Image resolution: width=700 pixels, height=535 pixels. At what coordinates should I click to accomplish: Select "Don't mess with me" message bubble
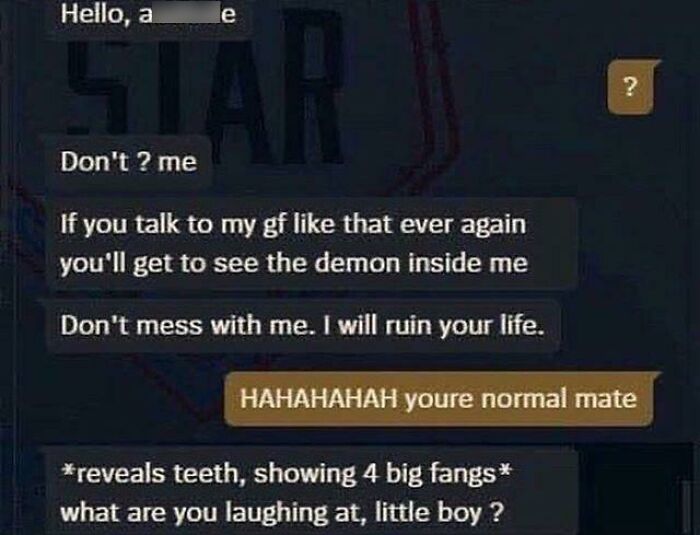point(303,326)
